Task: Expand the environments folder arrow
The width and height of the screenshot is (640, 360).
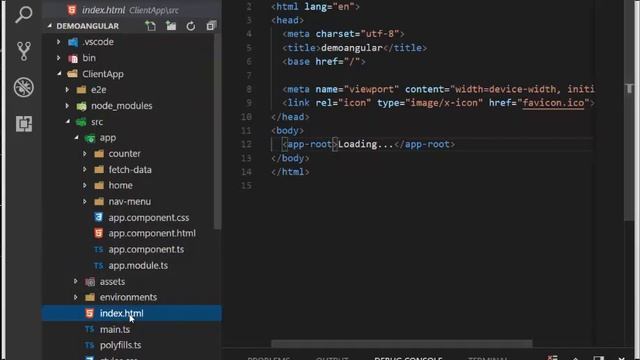Action: (76, 297)
